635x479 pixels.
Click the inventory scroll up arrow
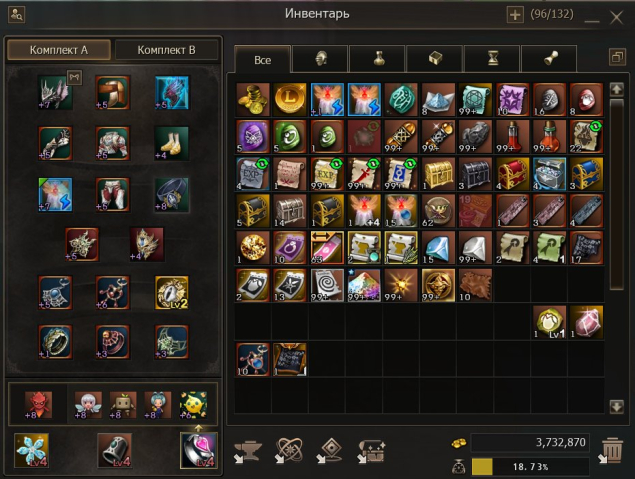616,89
